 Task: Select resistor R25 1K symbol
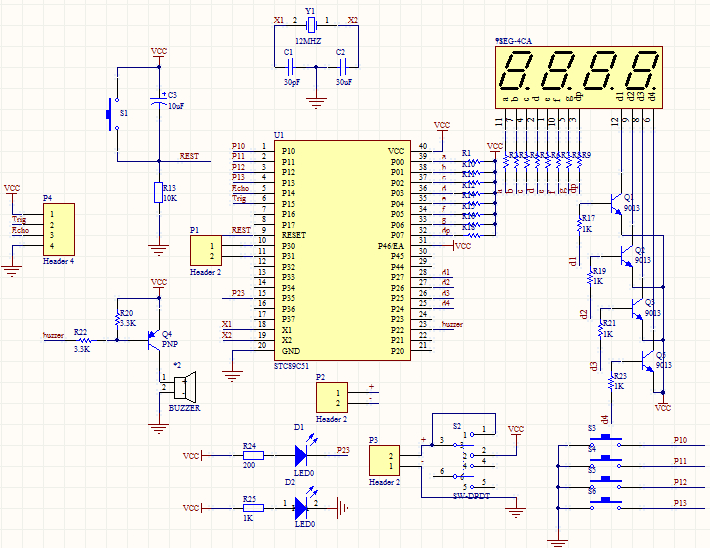tap(253, 508)
